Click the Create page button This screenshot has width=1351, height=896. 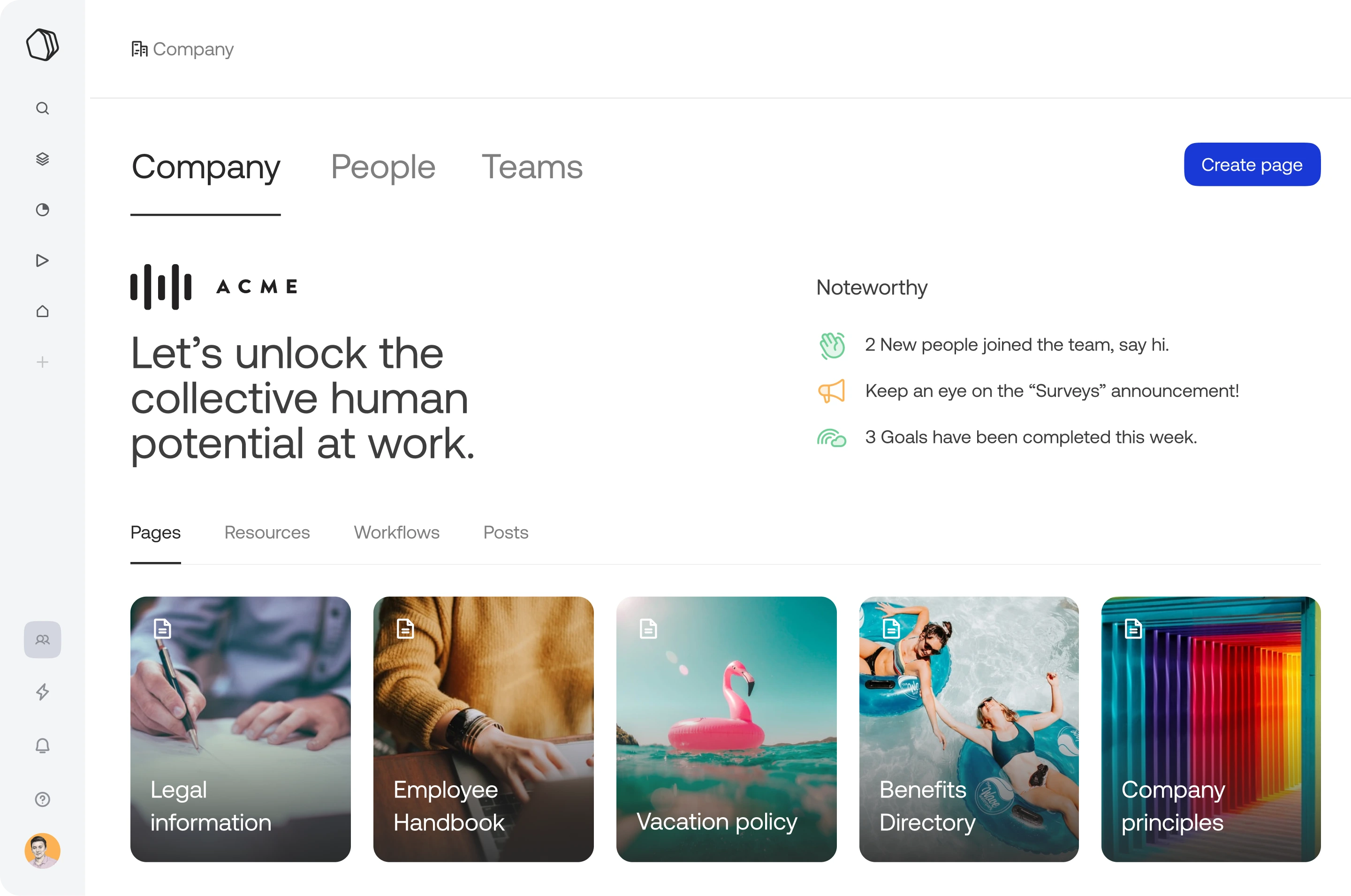pos(1252,165)
